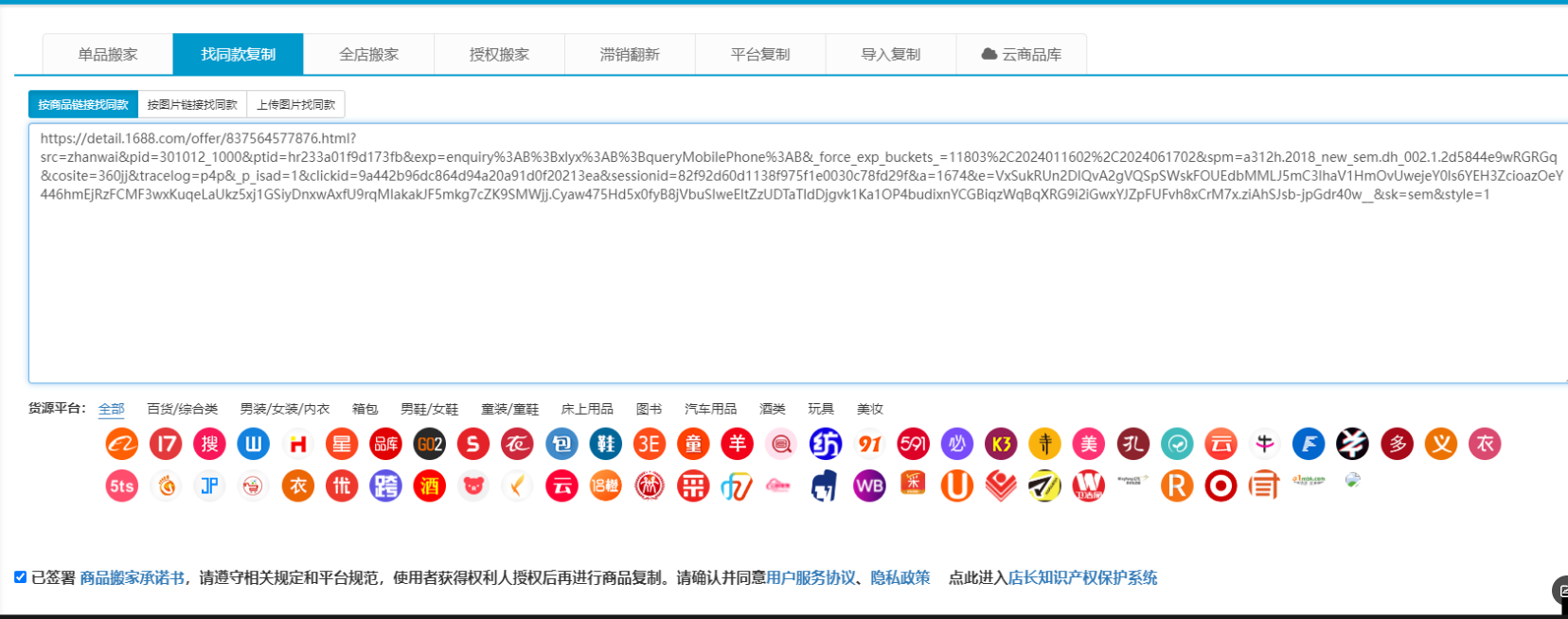Screen dimensions: 1568x619
Task: Toggle the 已签署 agreement checkbox
Action: coord(20,577)
